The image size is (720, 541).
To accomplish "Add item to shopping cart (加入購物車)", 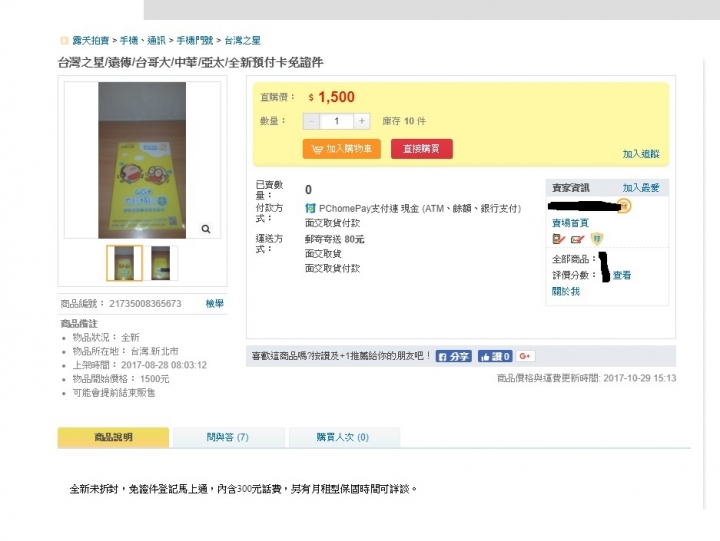I will (x=342, y=149).
